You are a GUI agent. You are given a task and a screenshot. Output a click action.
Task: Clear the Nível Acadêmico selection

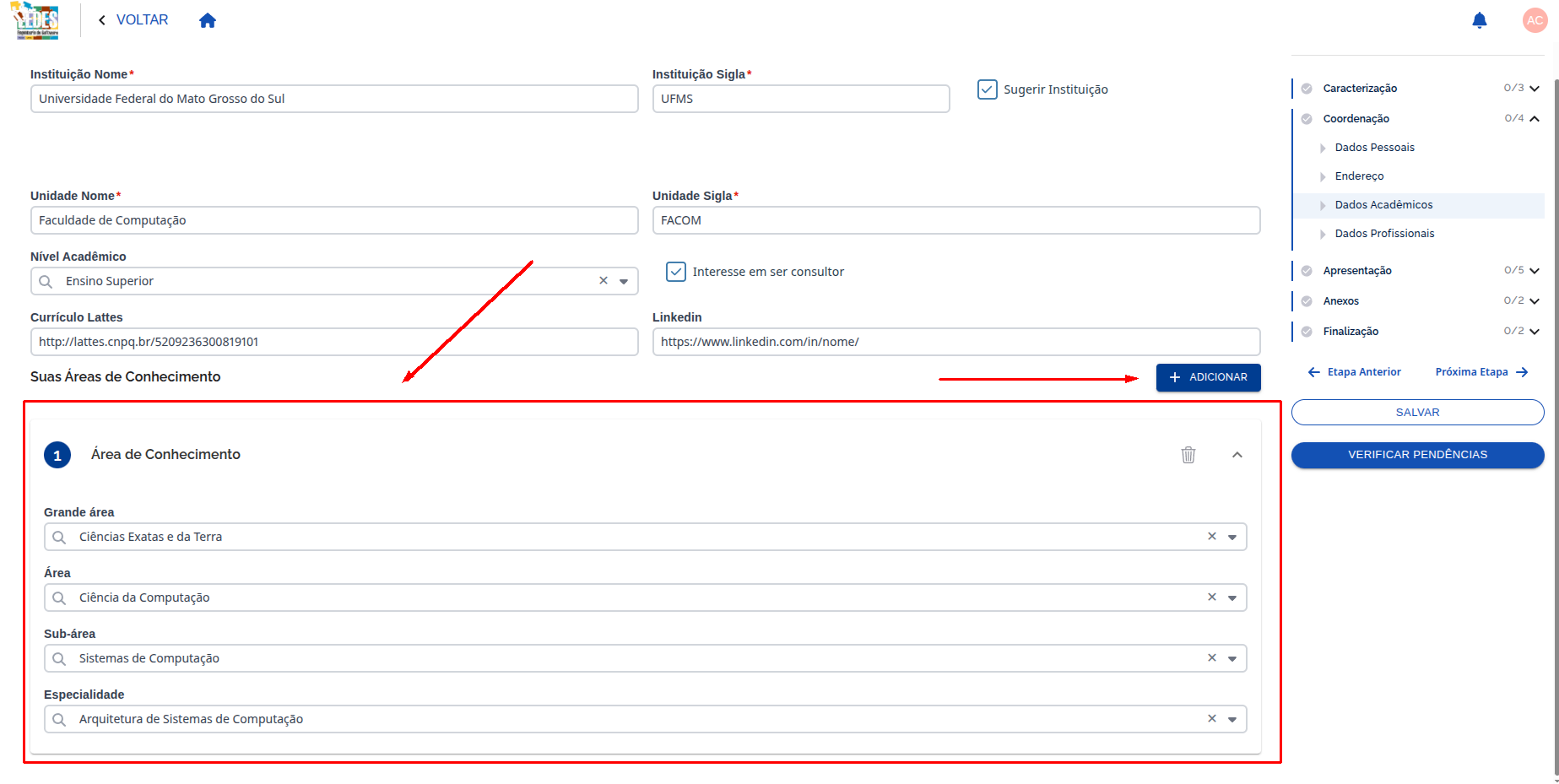coord(604,281)
